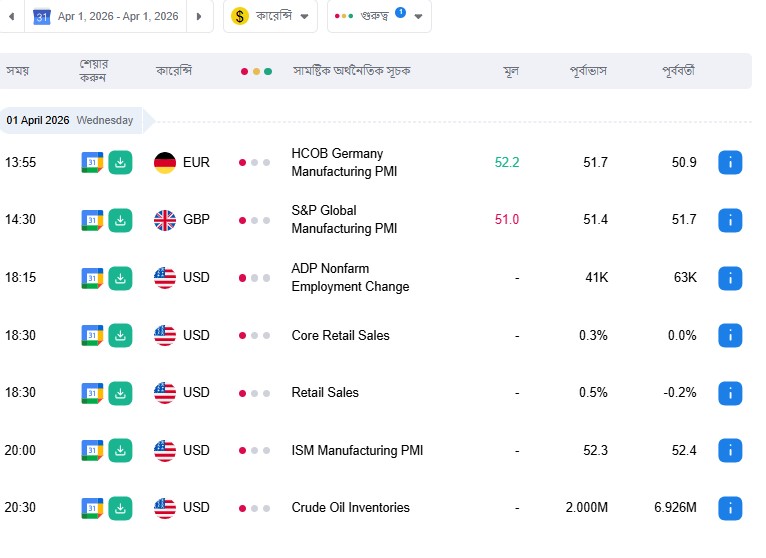Sort by the সময় time column header
This screenshot has width=766, height=558.
pos(18,71)
